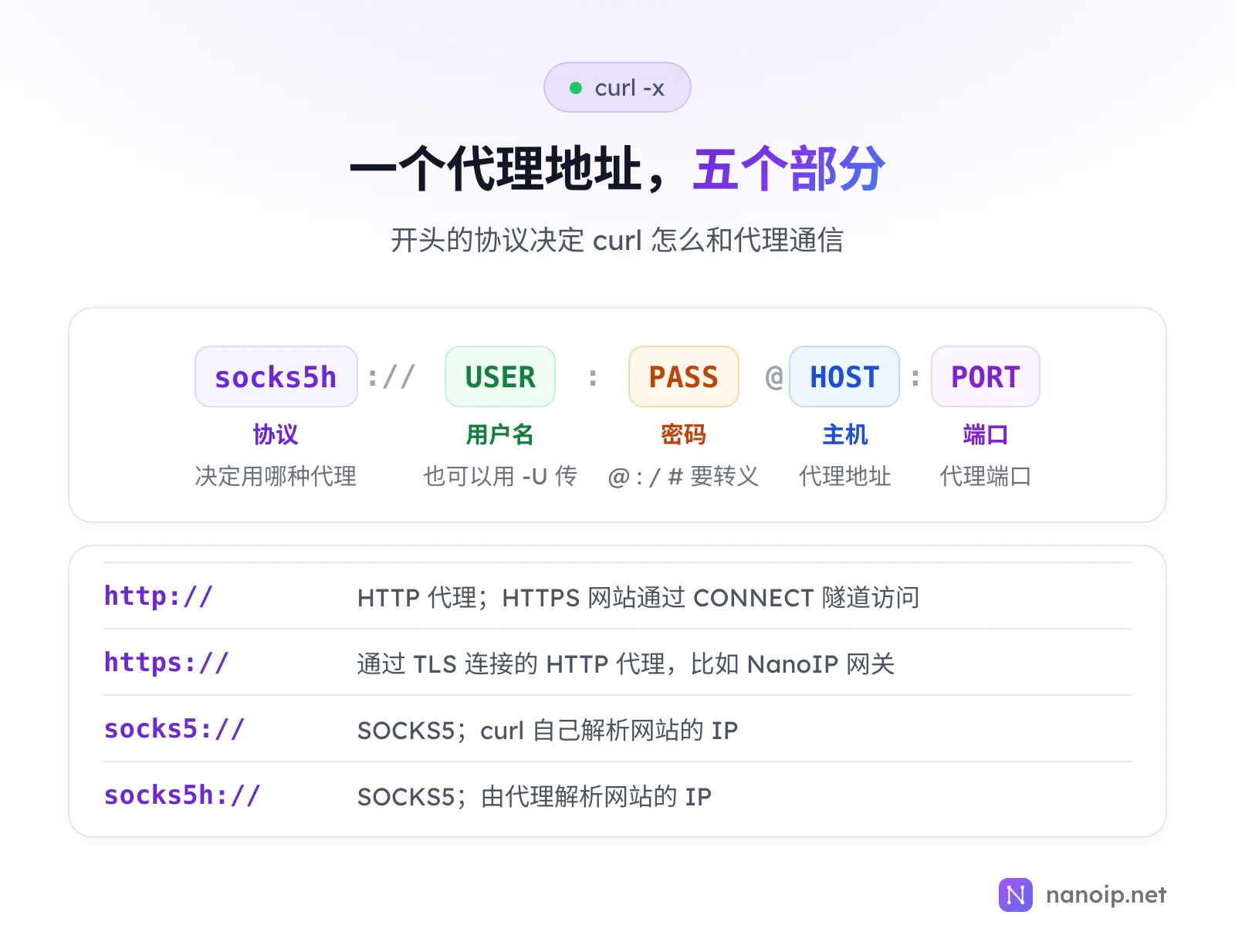Click the 'https://' row label
The width and height of the screenshot is (1235, 952).
click(x=167, y=662)
